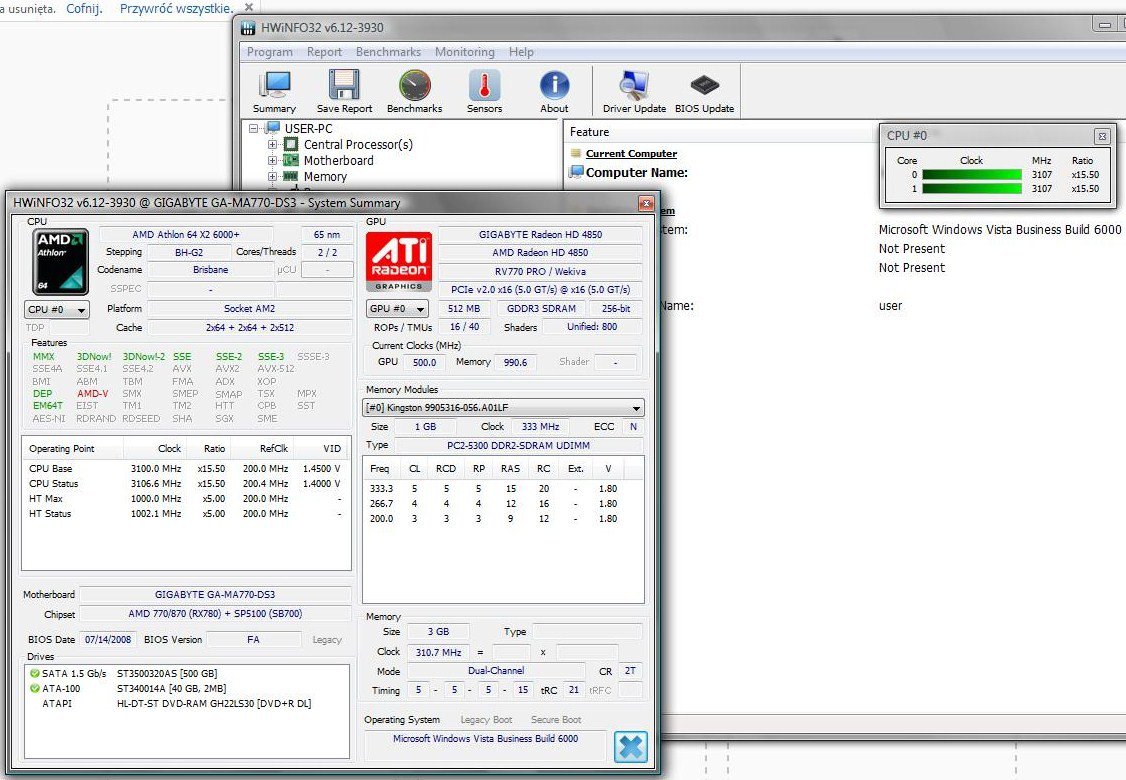Image resolution: width=1126 pixels, height=780 pixels.
Task: Open the Report menu
Action: [324, 52]
